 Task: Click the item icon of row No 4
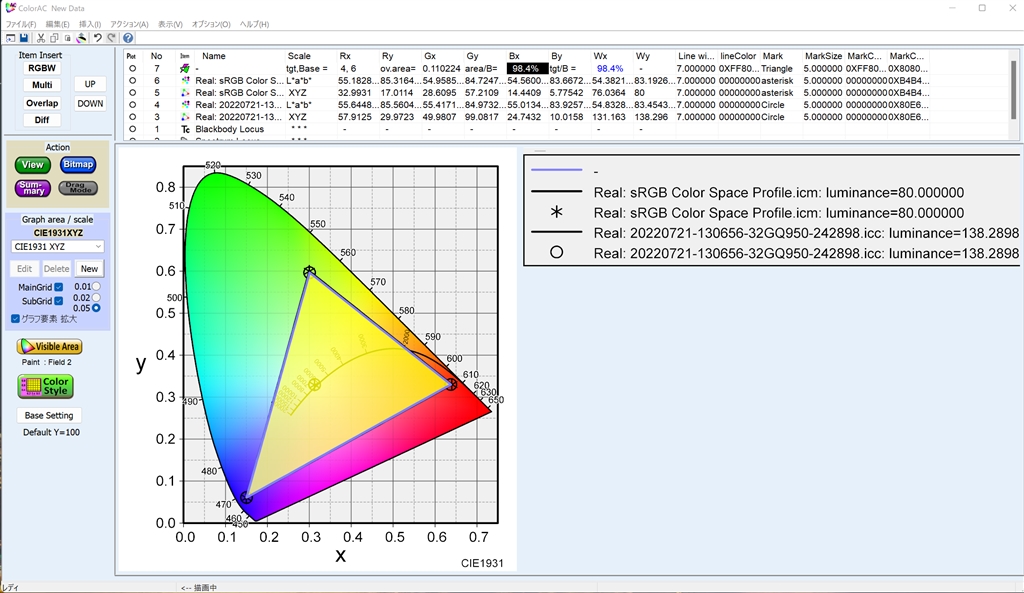point(185,105)
